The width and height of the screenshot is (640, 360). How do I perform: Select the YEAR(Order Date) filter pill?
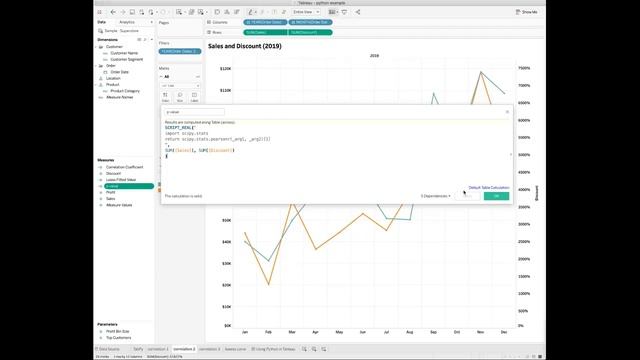[180, 51]
